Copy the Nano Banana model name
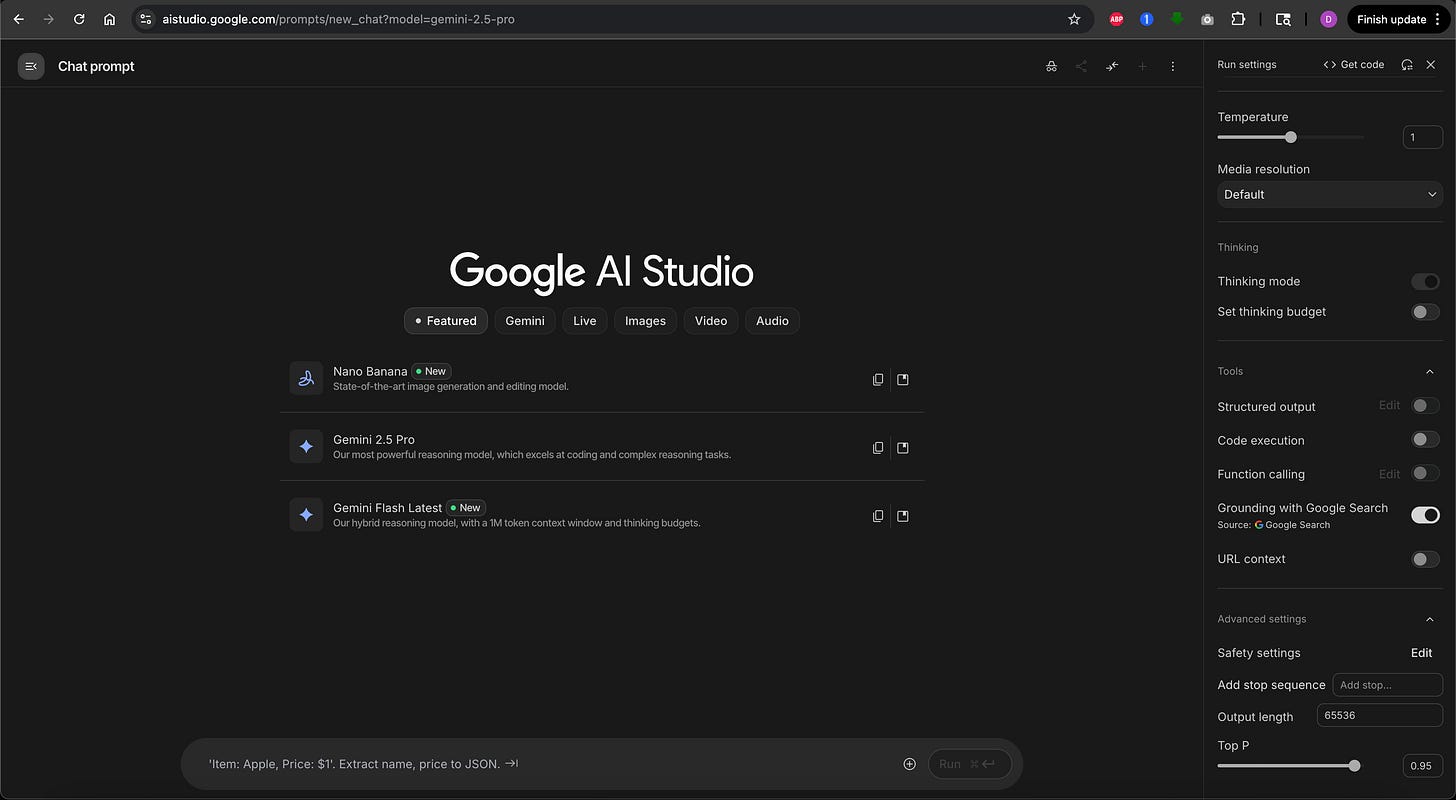Viewport: 1456px width, 800px height. [x=878, y=379]
